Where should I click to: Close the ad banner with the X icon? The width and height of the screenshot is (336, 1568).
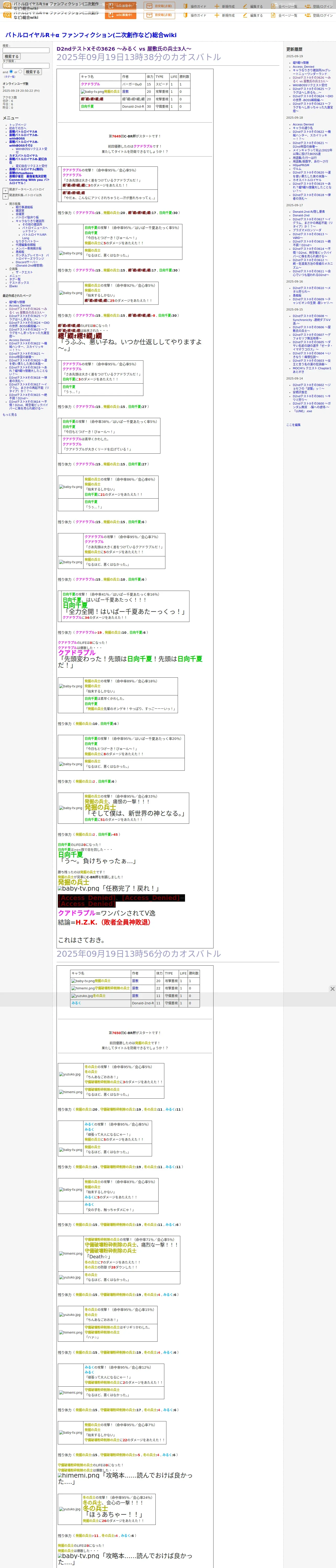tap(332, 989)
